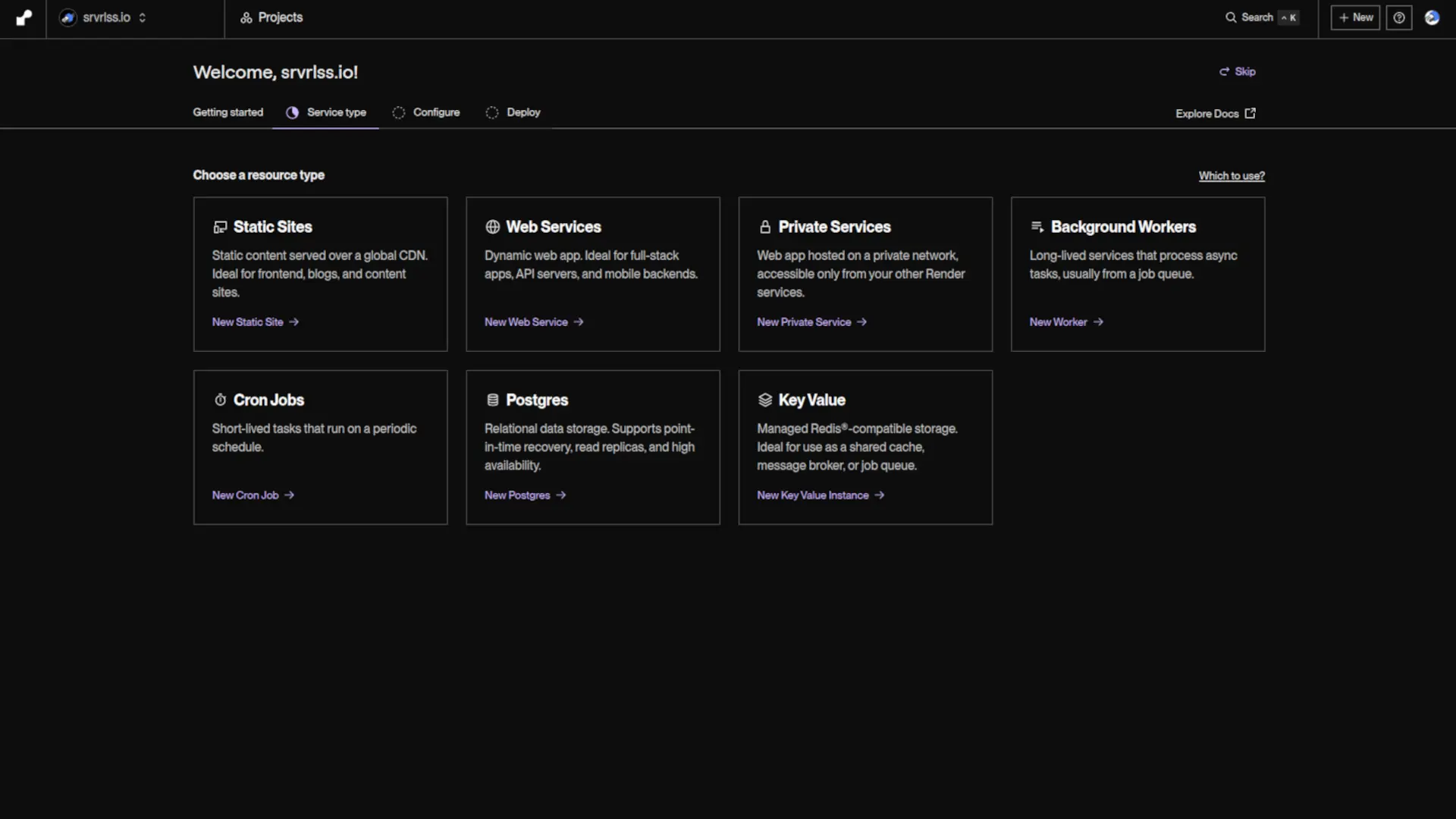Click the external link icon beside Explore Docs
This screenshot has height=819, width=1456.
coord(1250,113)
